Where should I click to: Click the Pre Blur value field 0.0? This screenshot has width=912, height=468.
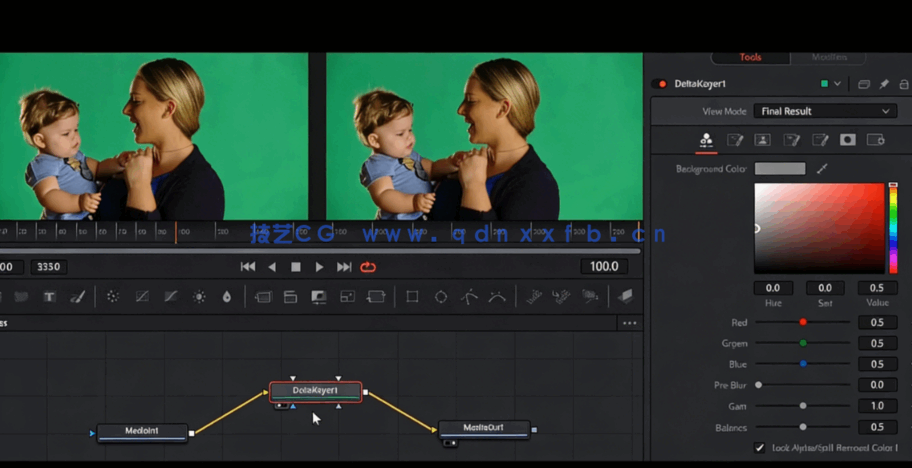[x=877, y=385]
